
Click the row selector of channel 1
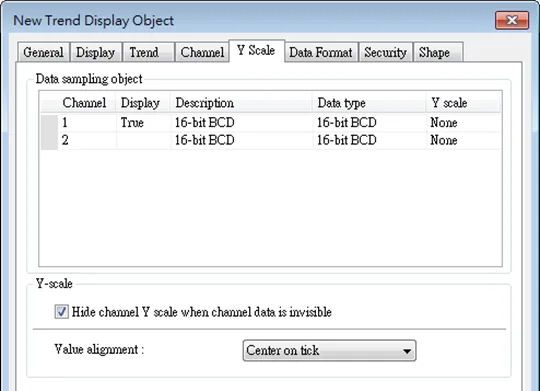[x=49, y=123]
